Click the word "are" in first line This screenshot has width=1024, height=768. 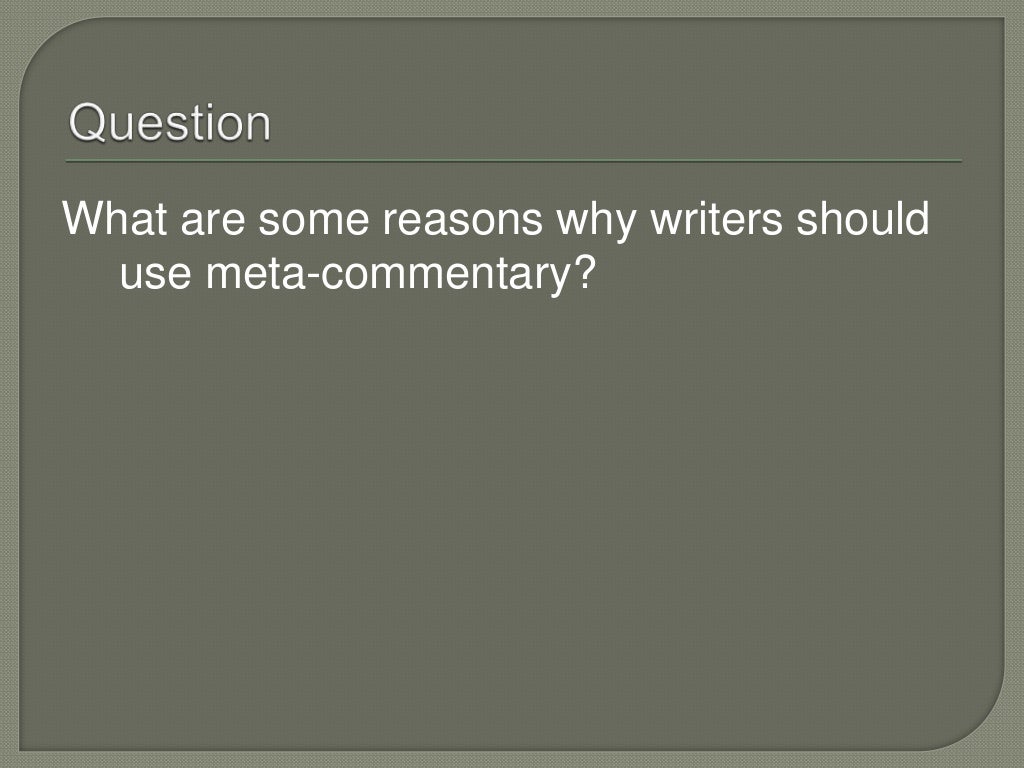coord(214,219)
